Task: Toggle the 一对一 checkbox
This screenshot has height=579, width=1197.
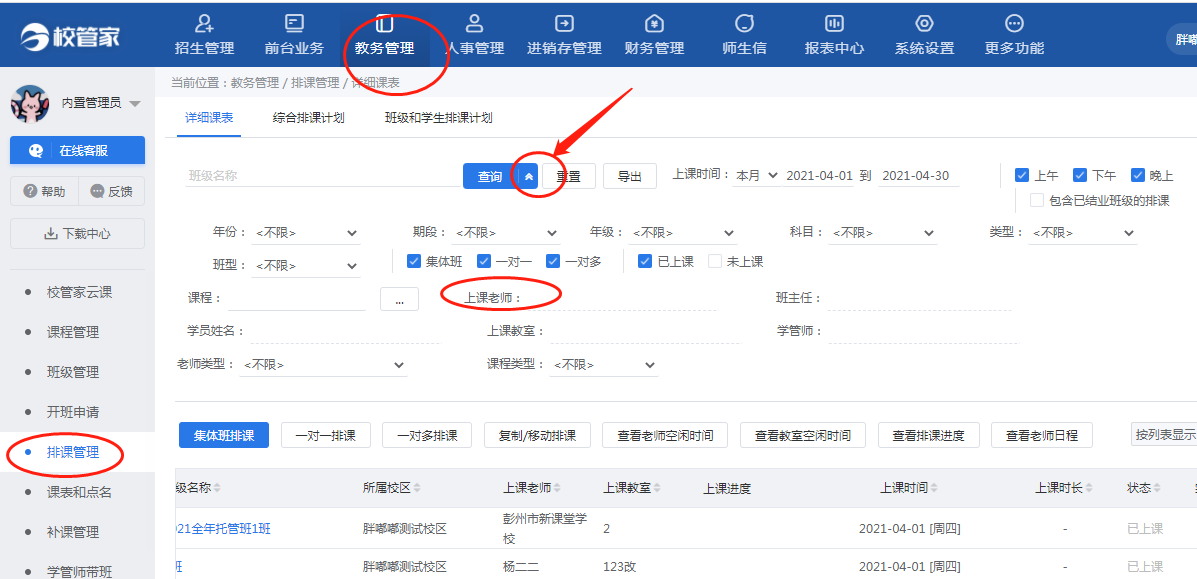Action: tap(484, 261)
